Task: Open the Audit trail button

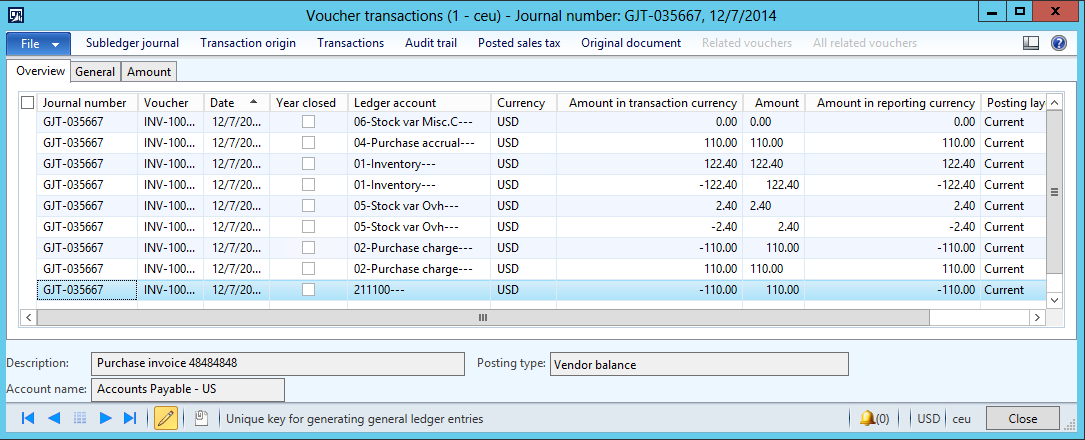Action: [431, 43]
